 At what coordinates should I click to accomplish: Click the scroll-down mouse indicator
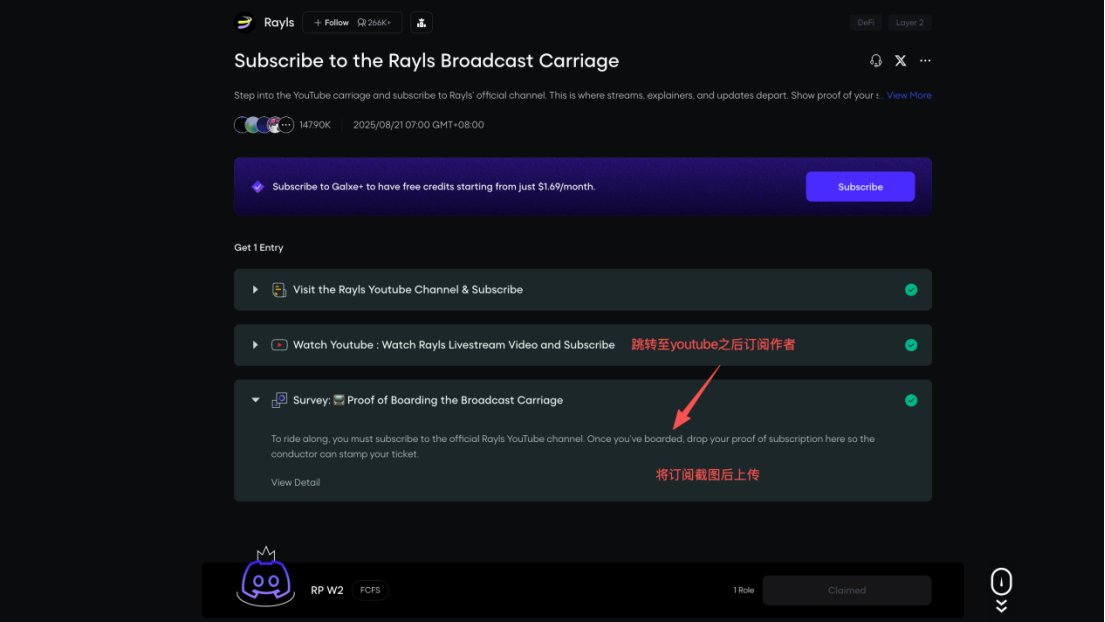coord(1001,590)
